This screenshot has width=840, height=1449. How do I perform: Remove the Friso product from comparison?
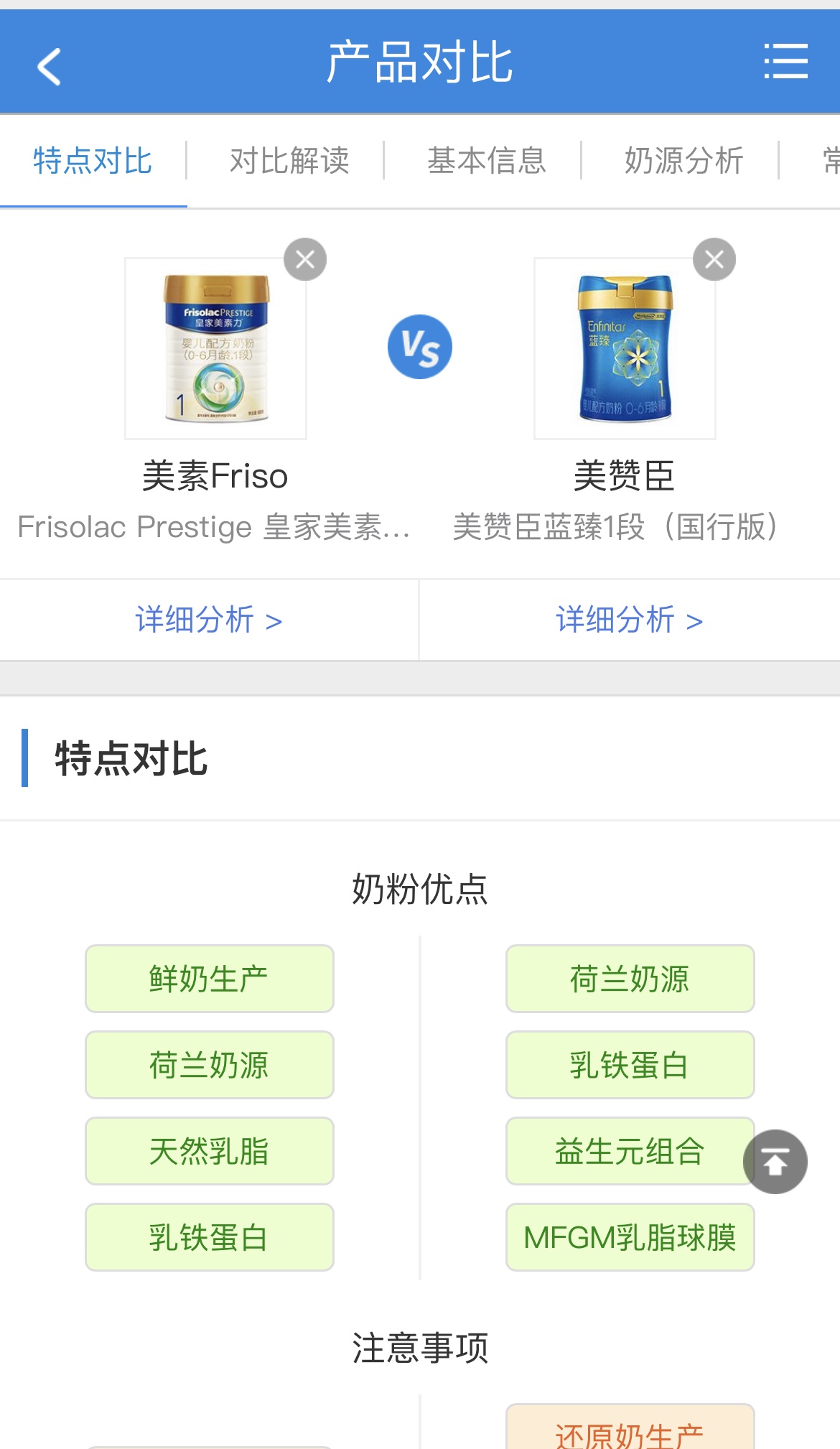[305, 259]
